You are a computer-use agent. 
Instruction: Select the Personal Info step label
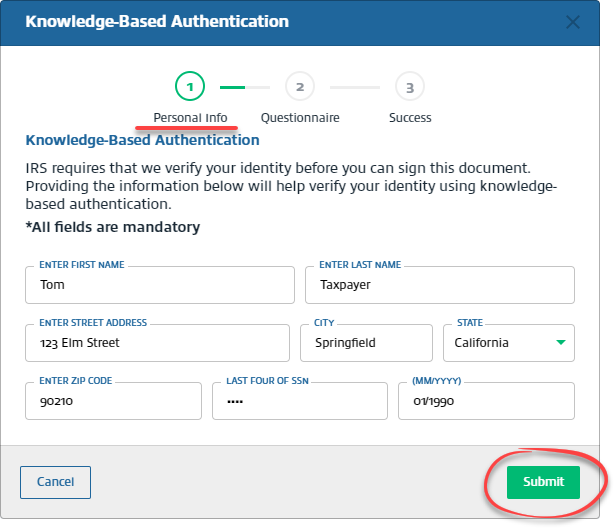190,117
